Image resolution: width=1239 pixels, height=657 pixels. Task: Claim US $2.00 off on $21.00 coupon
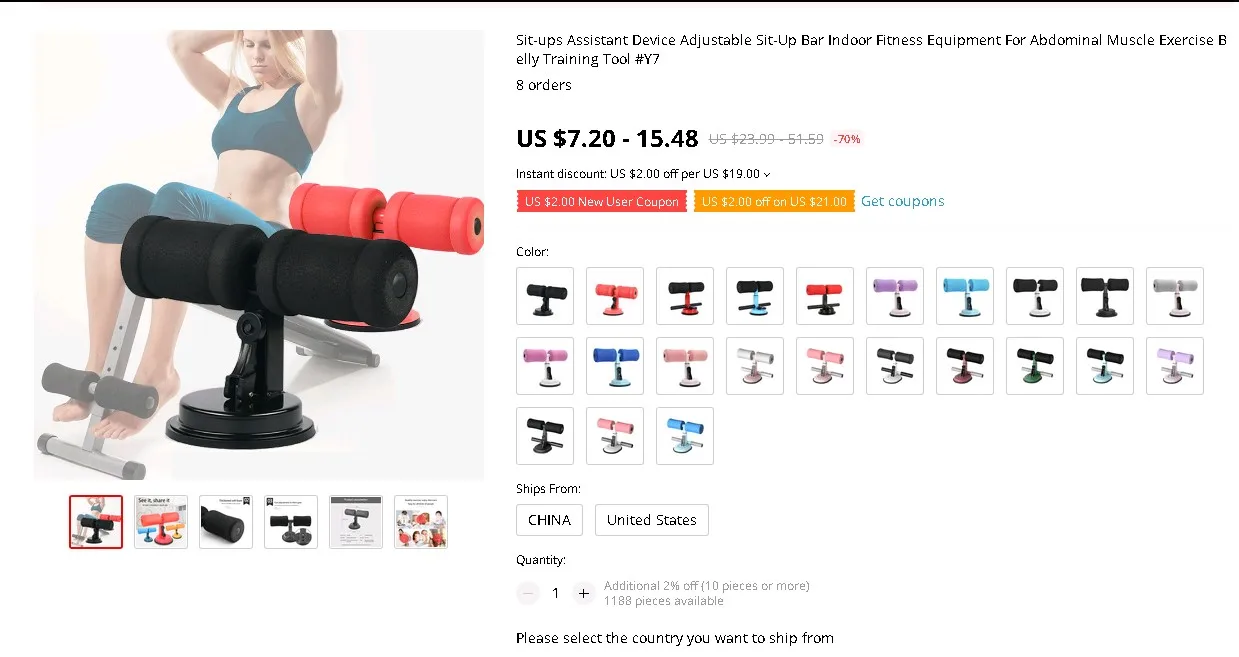774,202
